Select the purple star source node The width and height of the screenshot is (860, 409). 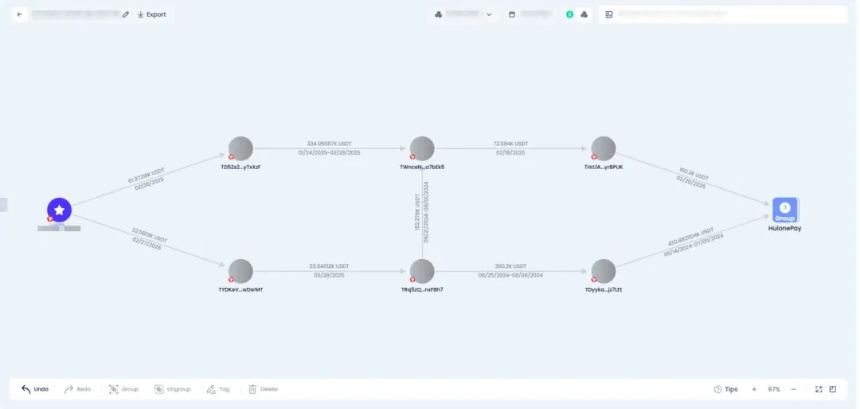60,210
